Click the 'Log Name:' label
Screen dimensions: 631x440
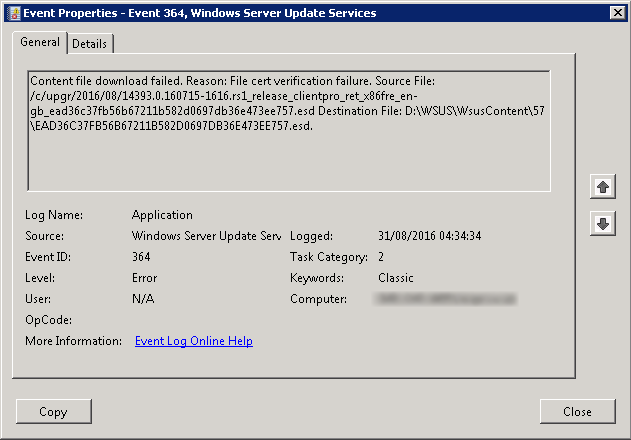coord(54,215)
